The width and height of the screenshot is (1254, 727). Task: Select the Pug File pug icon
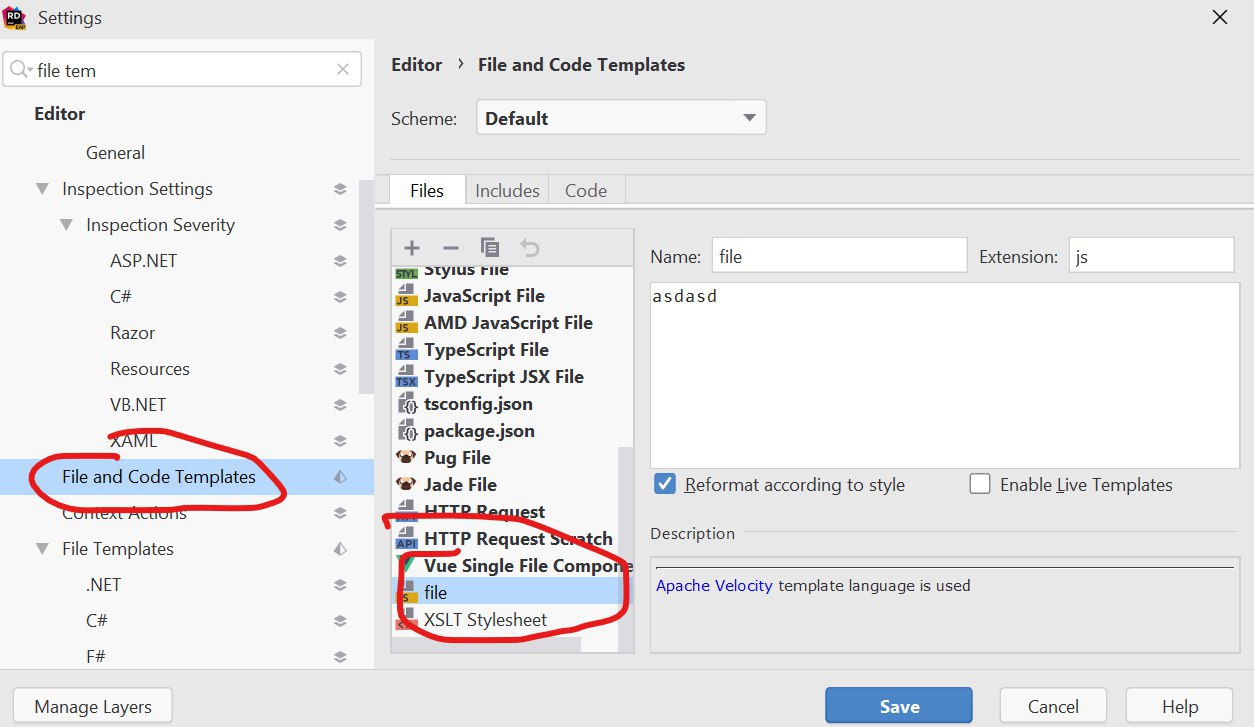406,458
